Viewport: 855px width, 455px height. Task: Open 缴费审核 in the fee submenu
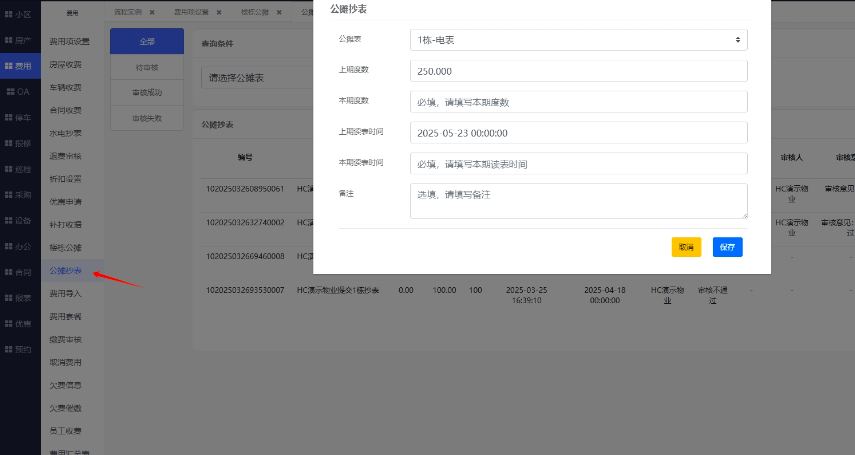click(x=65, y=339)
